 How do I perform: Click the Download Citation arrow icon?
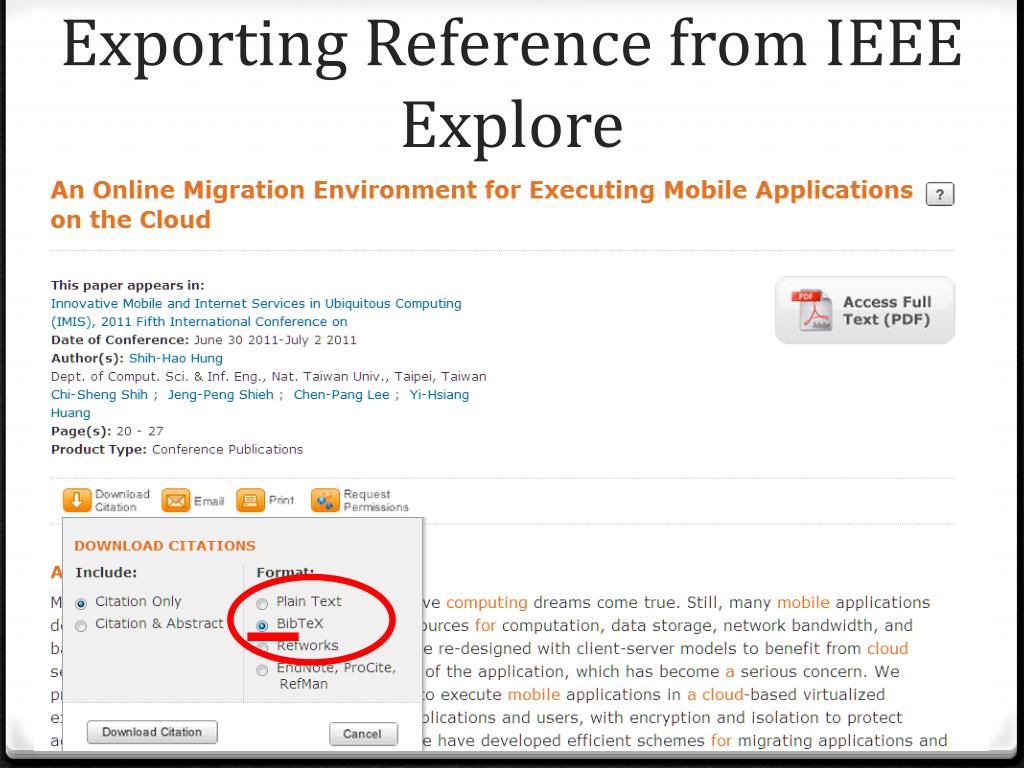[x=77, y=500]
